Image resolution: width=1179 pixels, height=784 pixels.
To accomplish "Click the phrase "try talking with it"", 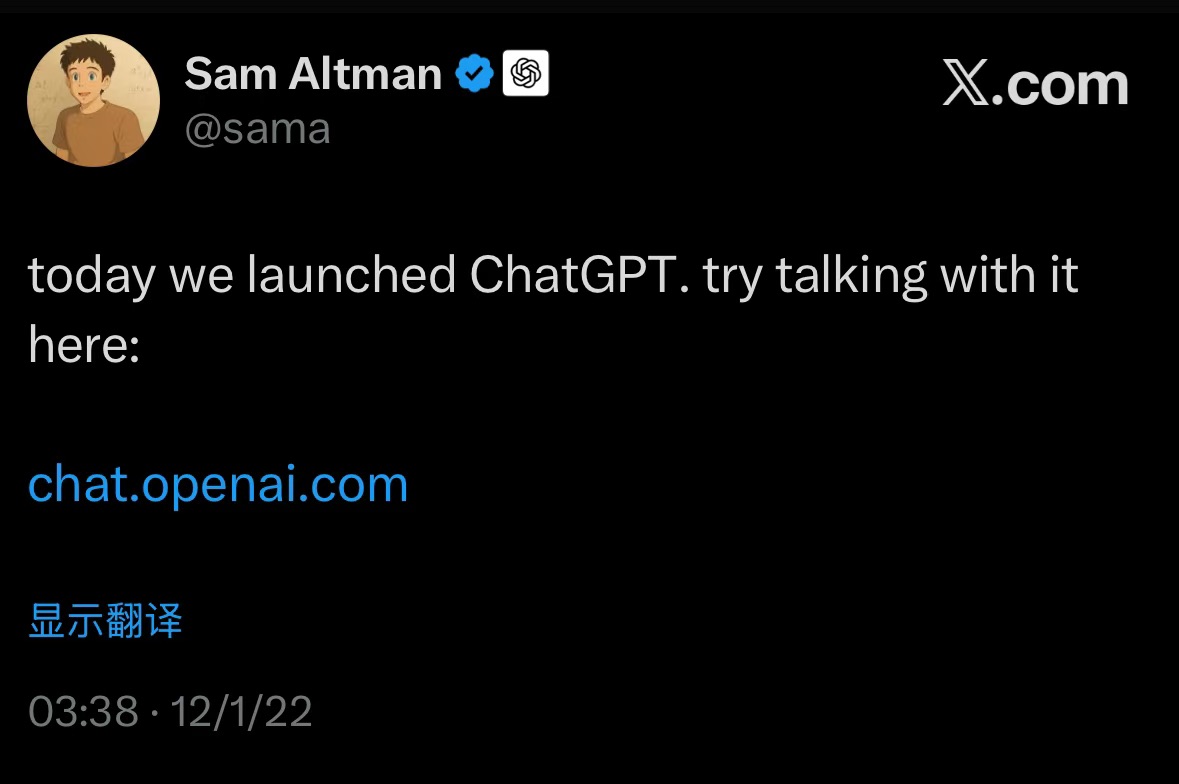I will coord(891,275).
